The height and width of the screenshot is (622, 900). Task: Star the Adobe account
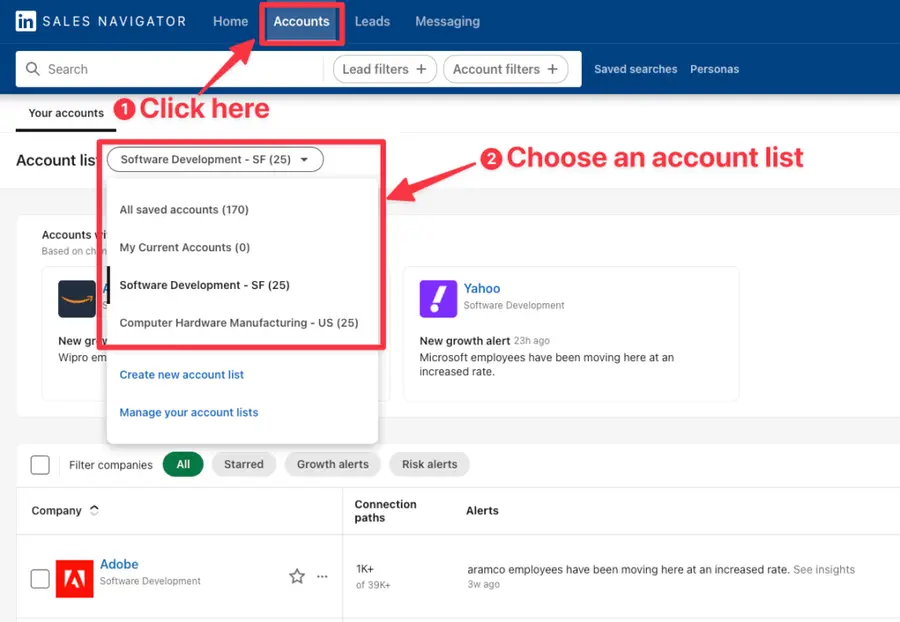297,576
